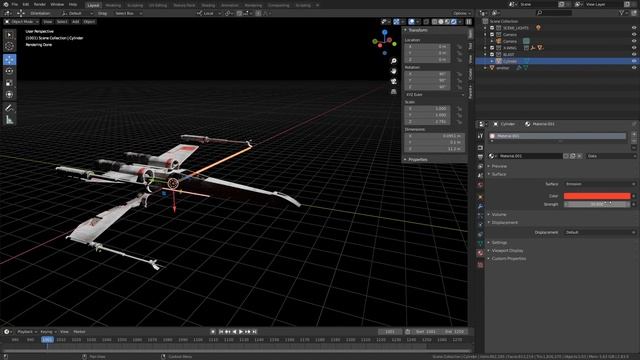Open the timeline Keying menu
Viewport: 640px width, 360px height.
pyautogui.click(x=48, y=332)
